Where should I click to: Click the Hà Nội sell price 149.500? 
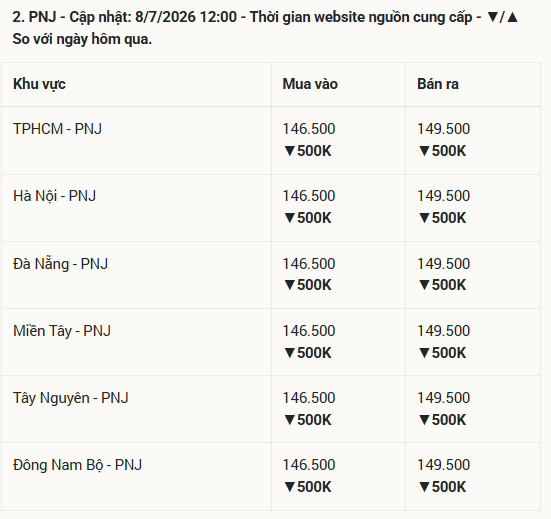click(x=443, y=196)
